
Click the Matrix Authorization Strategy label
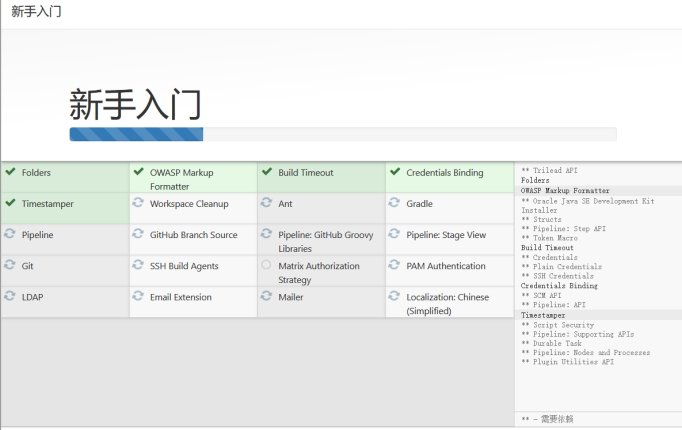click(x=319, y=273)
